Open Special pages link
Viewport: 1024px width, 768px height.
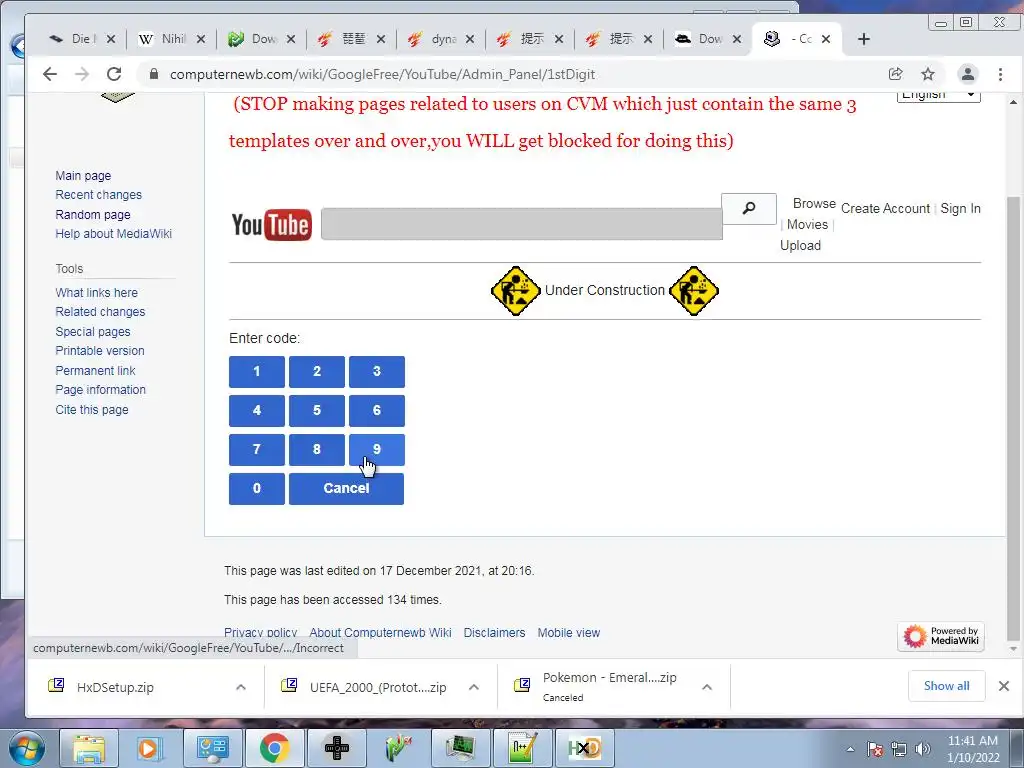93,332
